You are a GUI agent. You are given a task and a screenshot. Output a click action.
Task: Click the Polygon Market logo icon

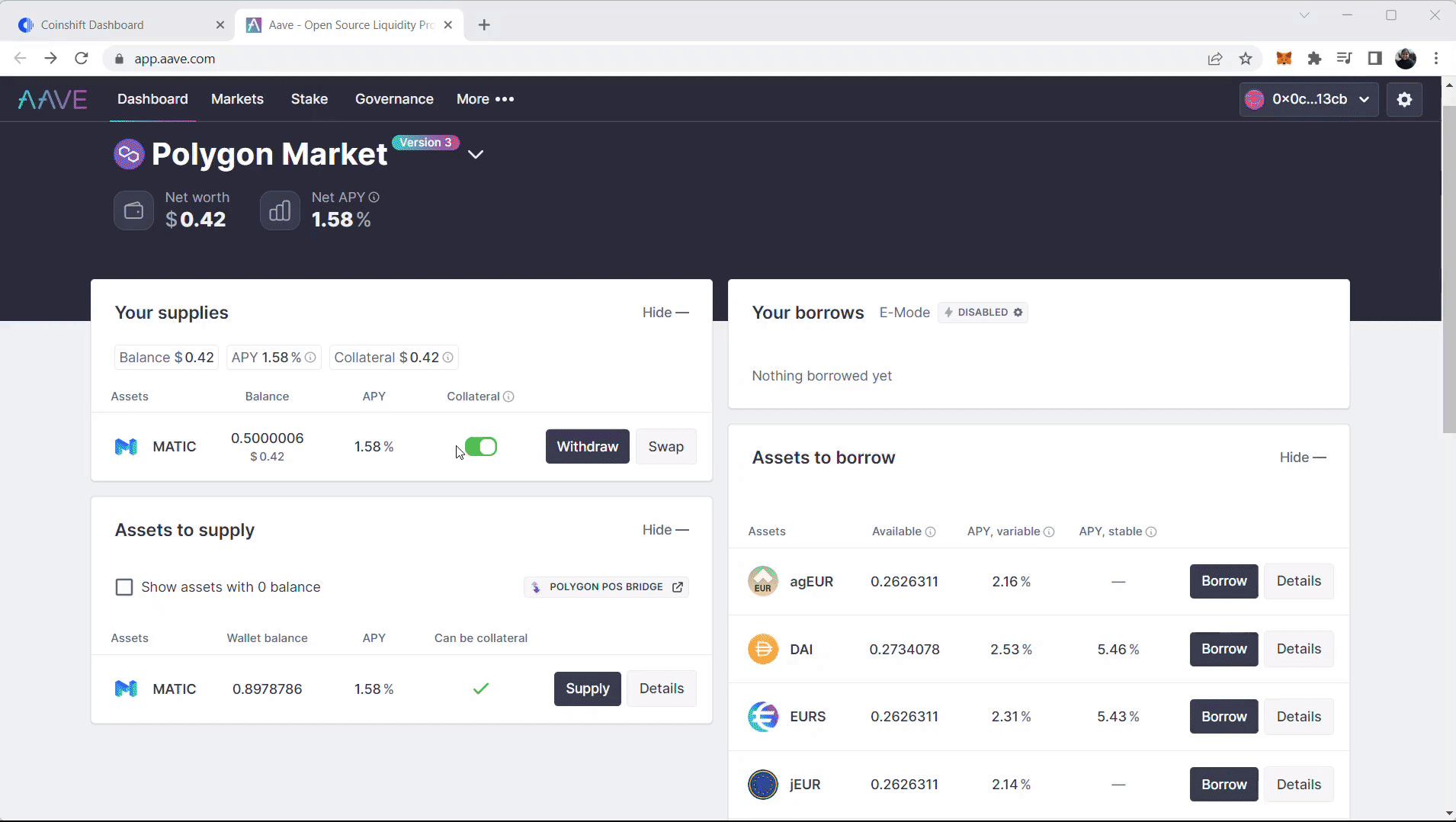point(129,154)
